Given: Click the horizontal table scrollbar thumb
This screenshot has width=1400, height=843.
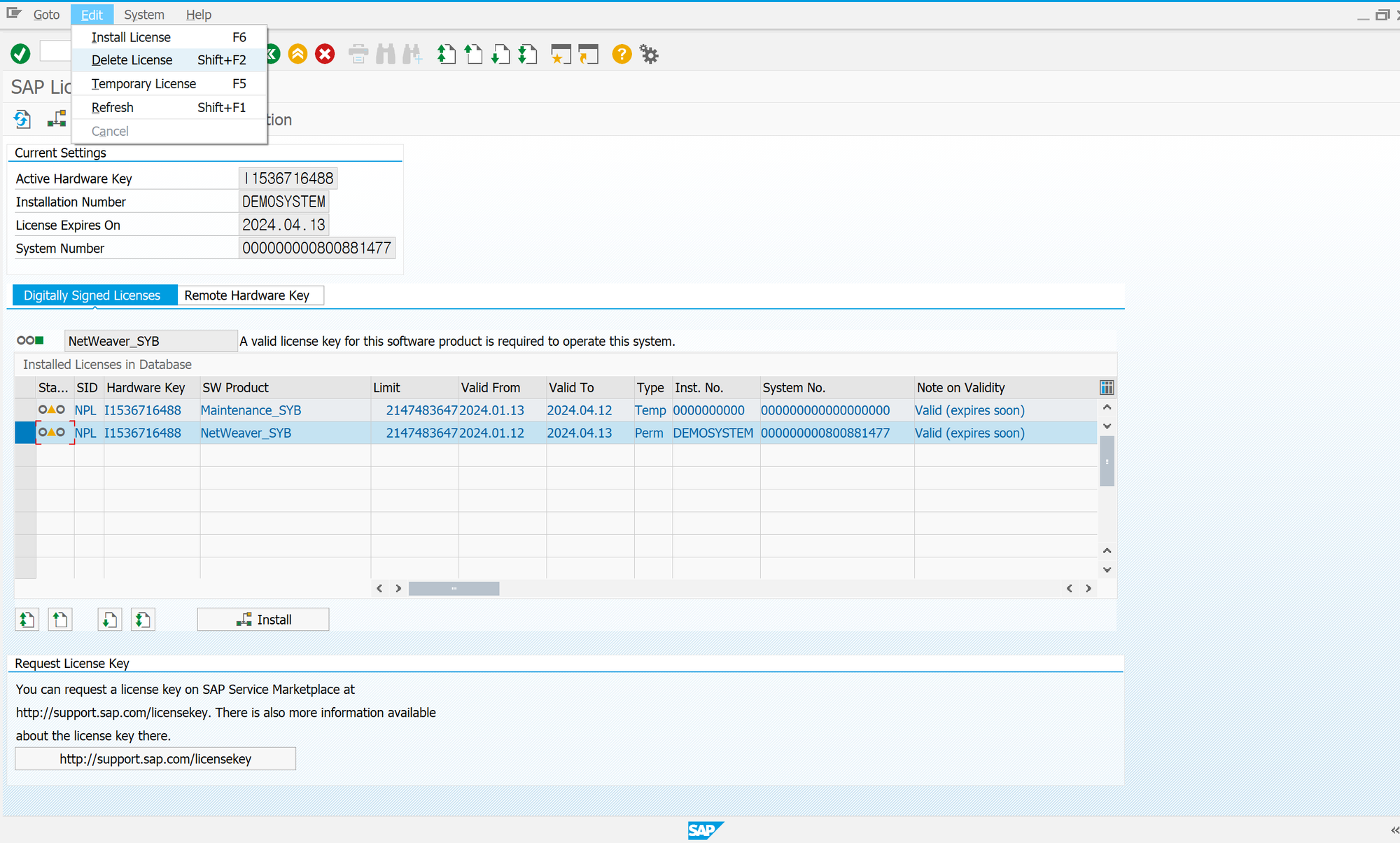Looking at the screenshot, I should point(454,589).
